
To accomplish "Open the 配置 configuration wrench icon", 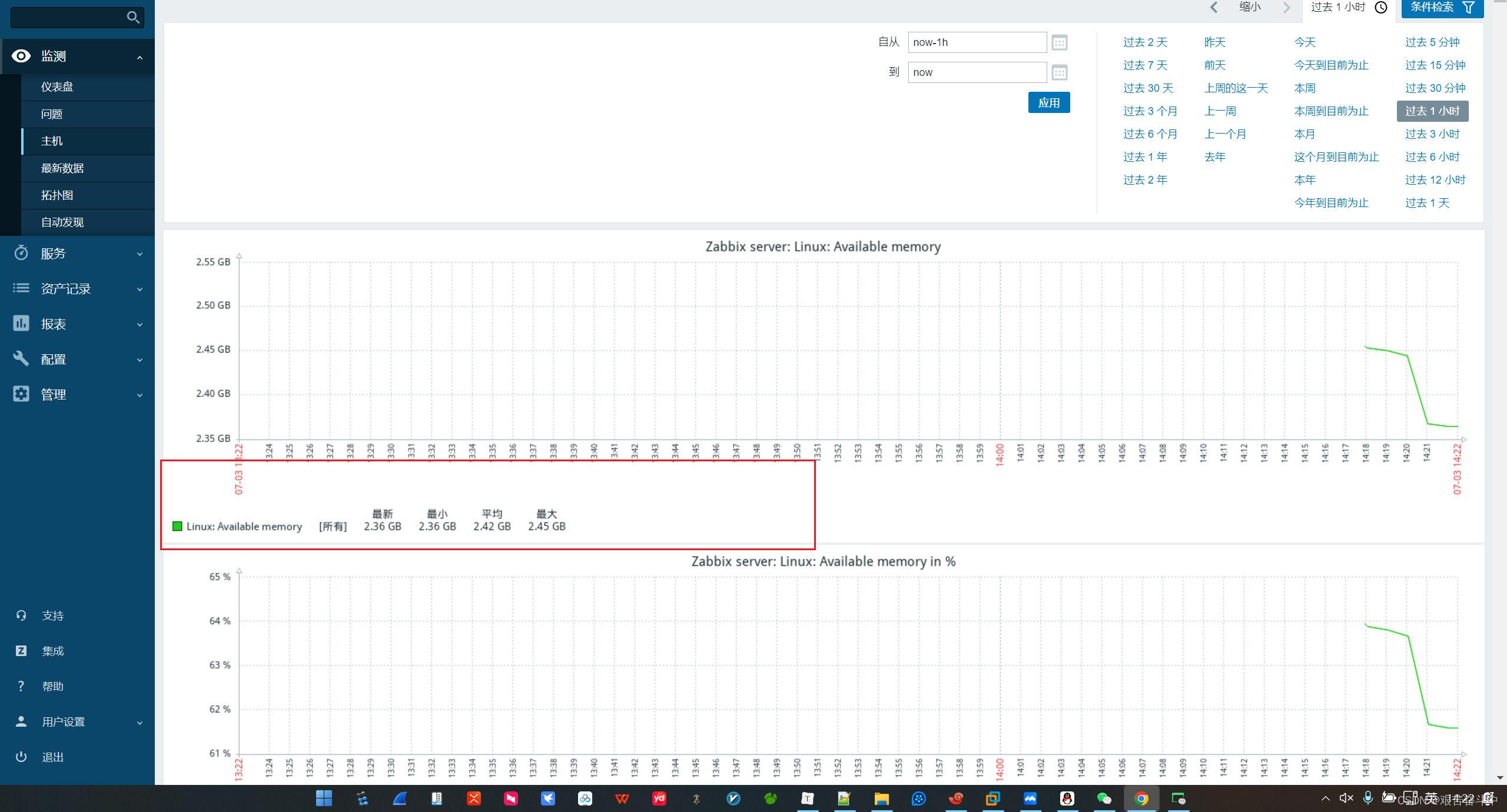I will [x=21, y=359].
